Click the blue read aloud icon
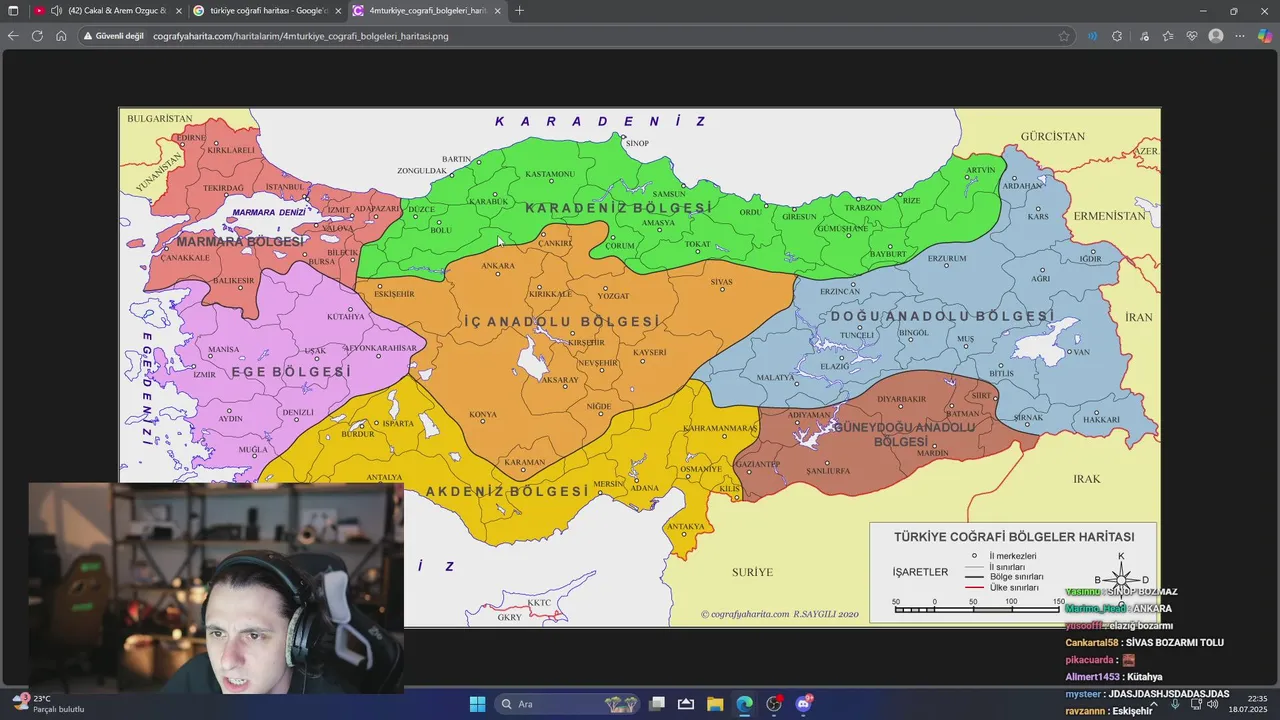This screenshot has height=720, width=1280. (1092, 36)
